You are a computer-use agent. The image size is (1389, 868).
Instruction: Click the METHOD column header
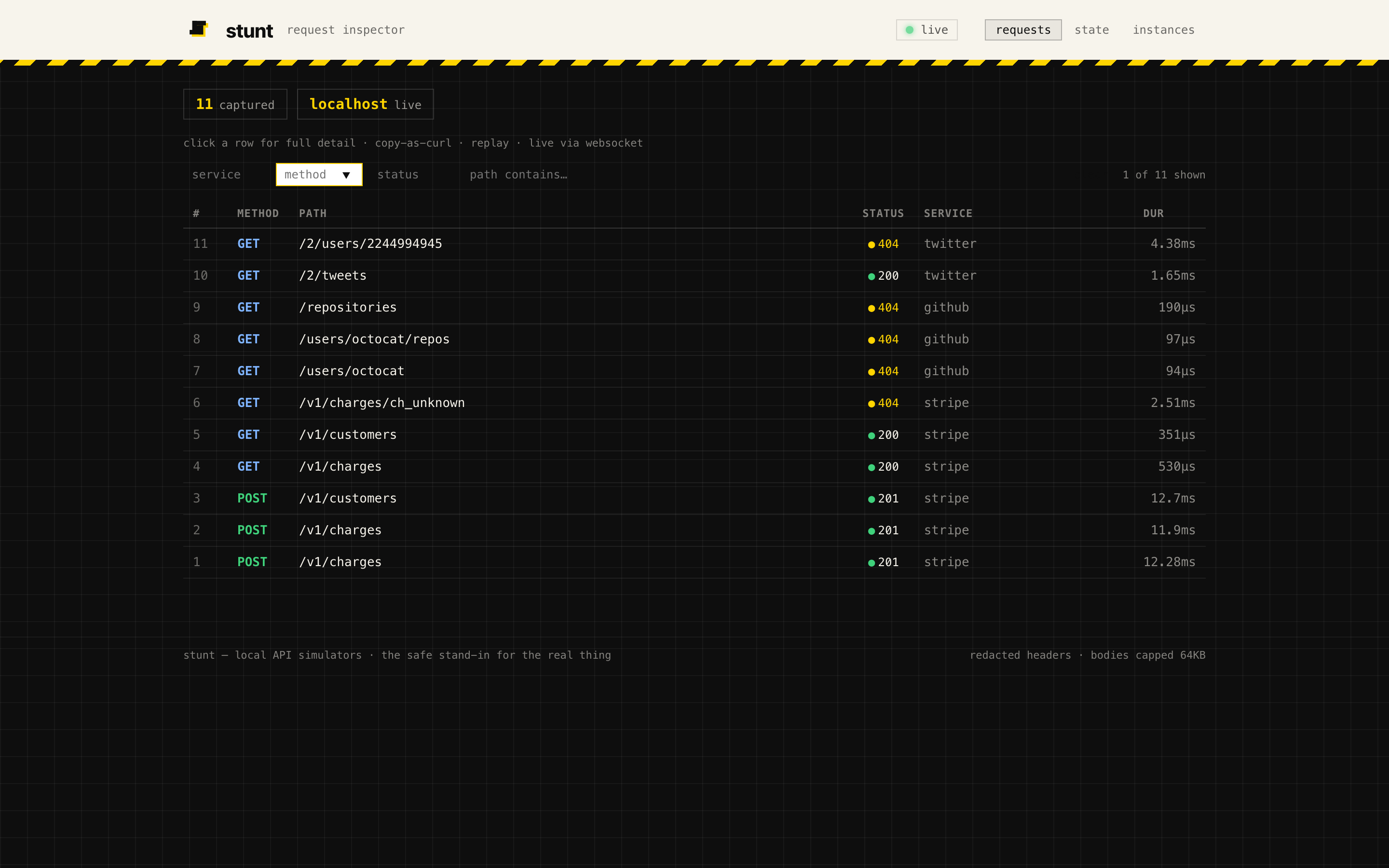pos(258,214)
